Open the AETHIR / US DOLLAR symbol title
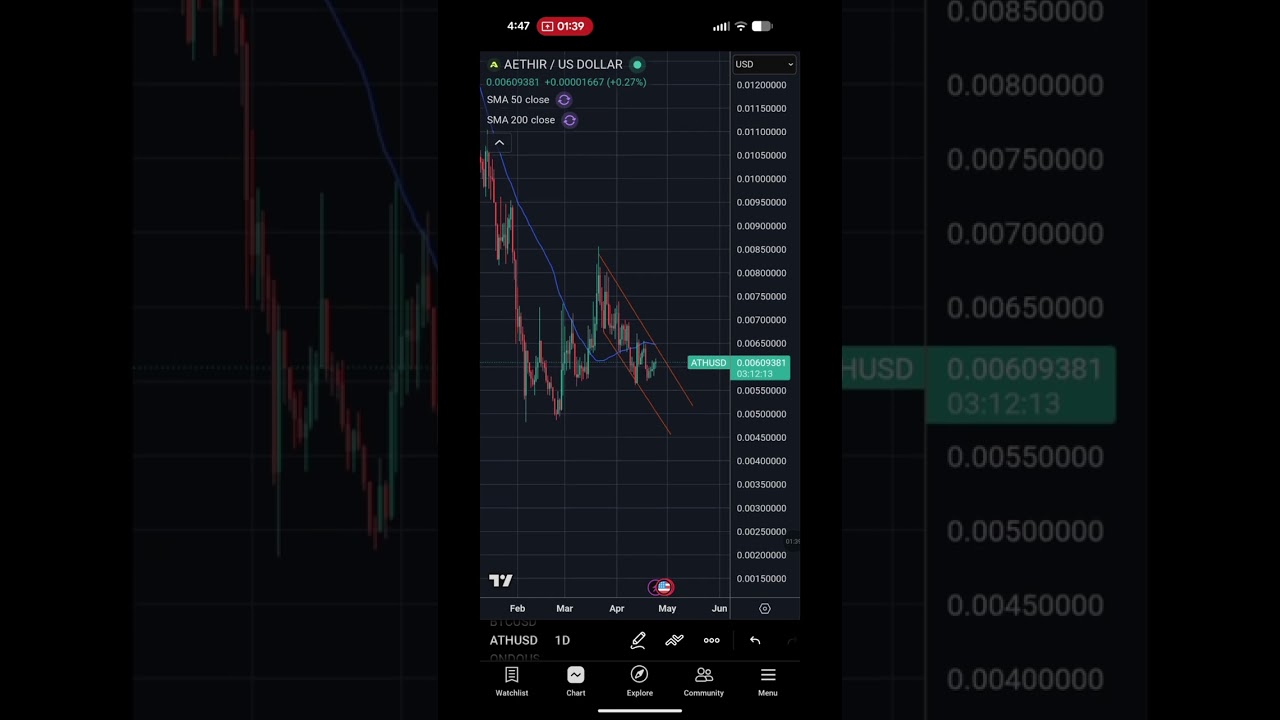 pyautogui.click(x=563, y=64)
